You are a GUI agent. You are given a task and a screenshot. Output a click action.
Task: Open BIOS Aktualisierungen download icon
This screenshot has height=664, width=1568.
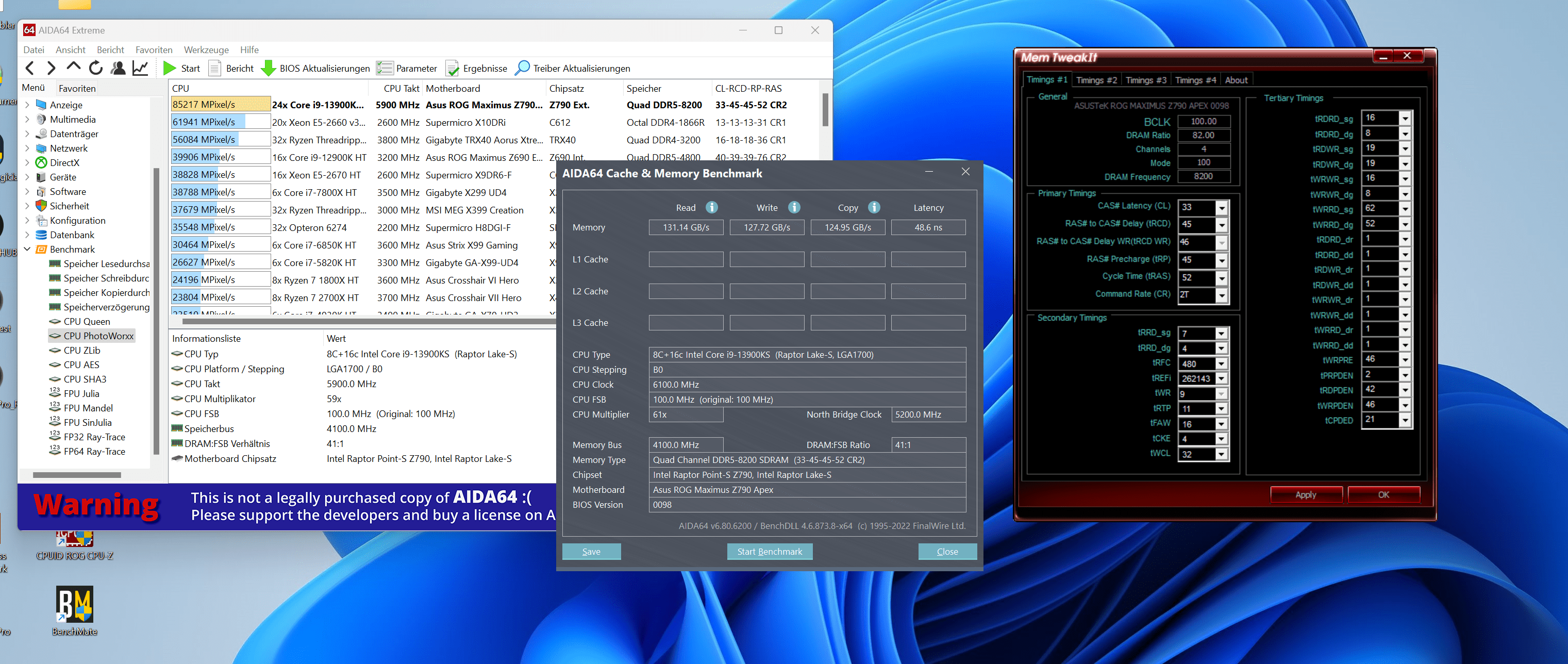[x=268, y=68]
